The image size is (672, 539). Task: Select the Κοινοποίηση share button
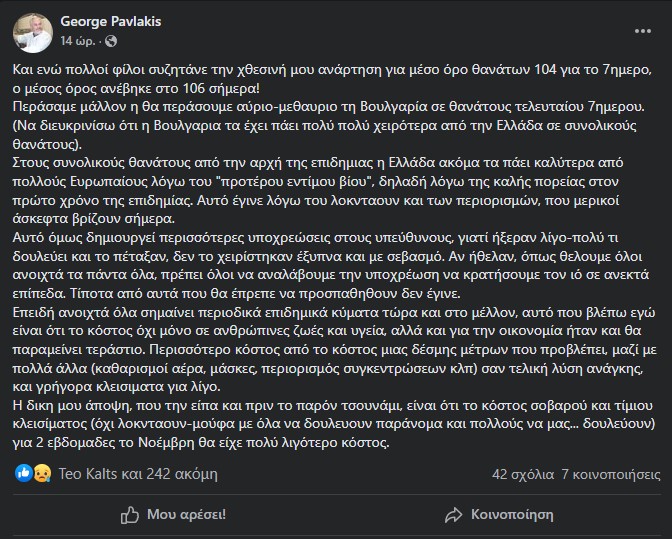pos(499,515)
